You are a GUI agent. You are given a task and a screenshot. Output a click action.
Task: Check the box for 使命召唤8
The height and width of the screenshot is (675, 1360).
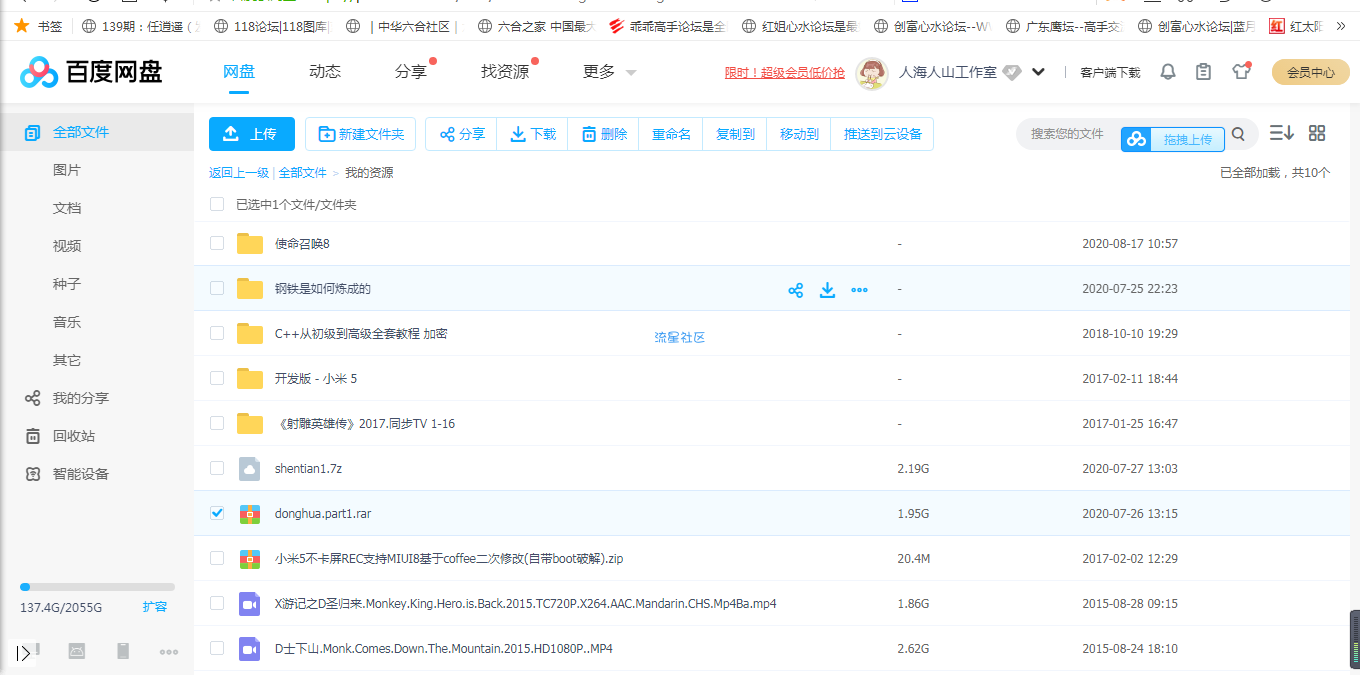(217, 243)
